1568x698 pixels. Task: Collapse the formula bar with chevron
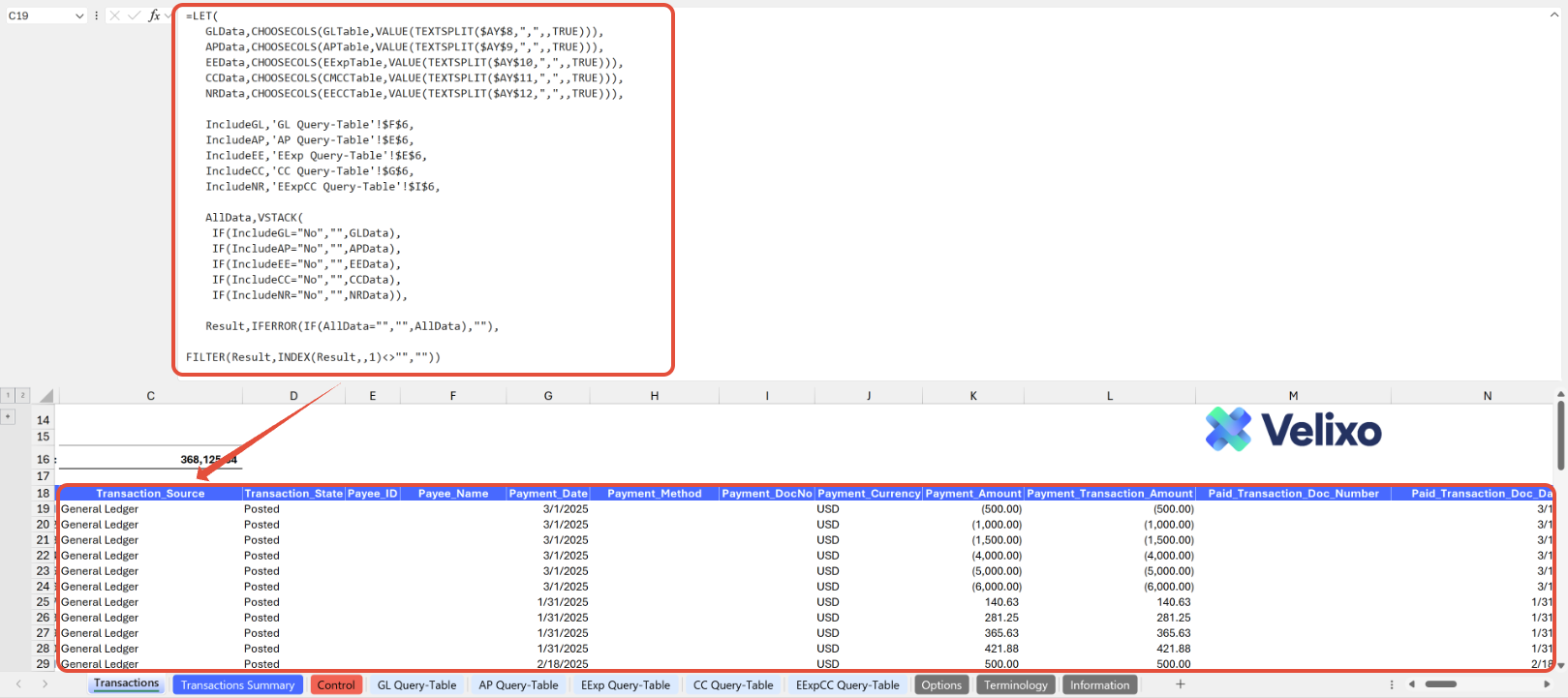[1554, 15]
